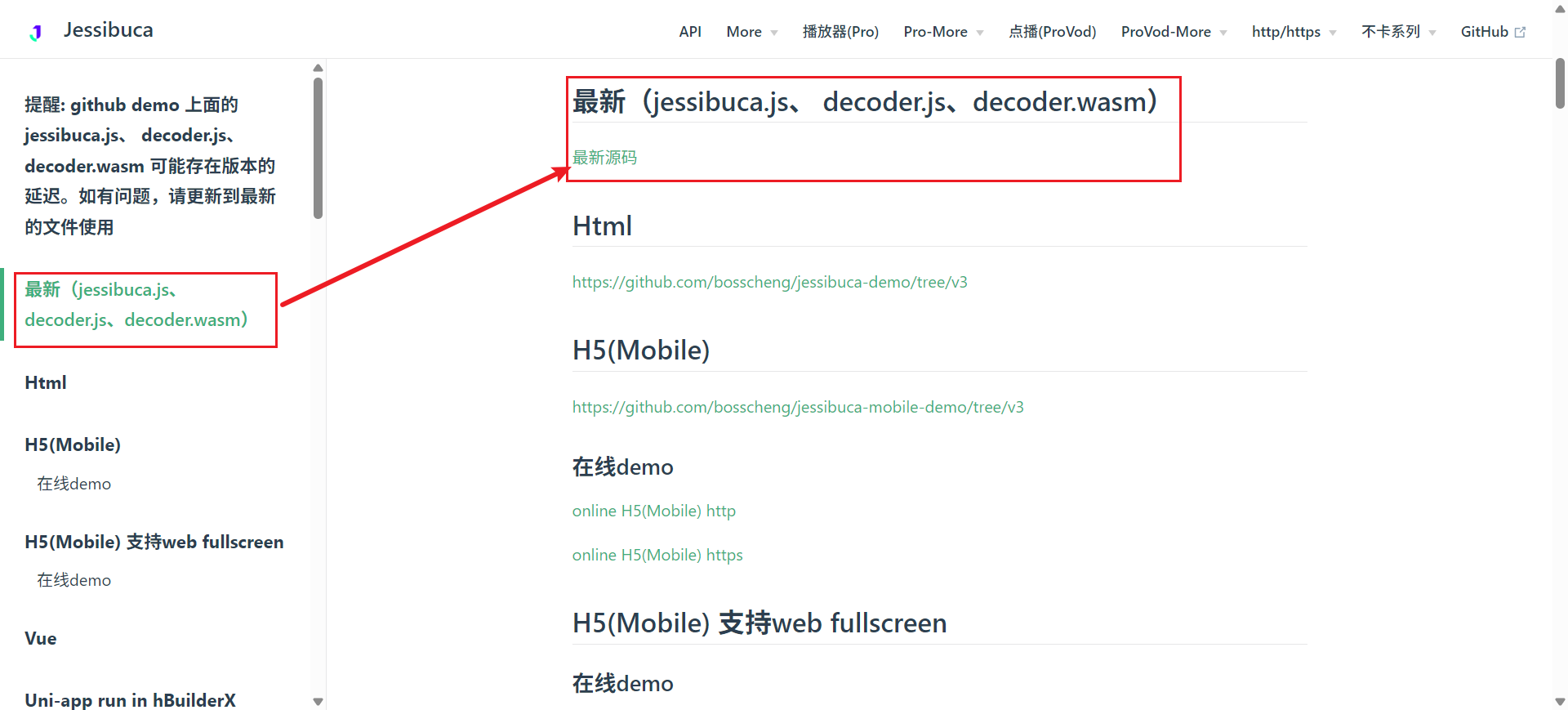Click the sidebar reminder text 提醒: github demo
This screenshot has height=710, width=1568.
(x=150, y=166)
